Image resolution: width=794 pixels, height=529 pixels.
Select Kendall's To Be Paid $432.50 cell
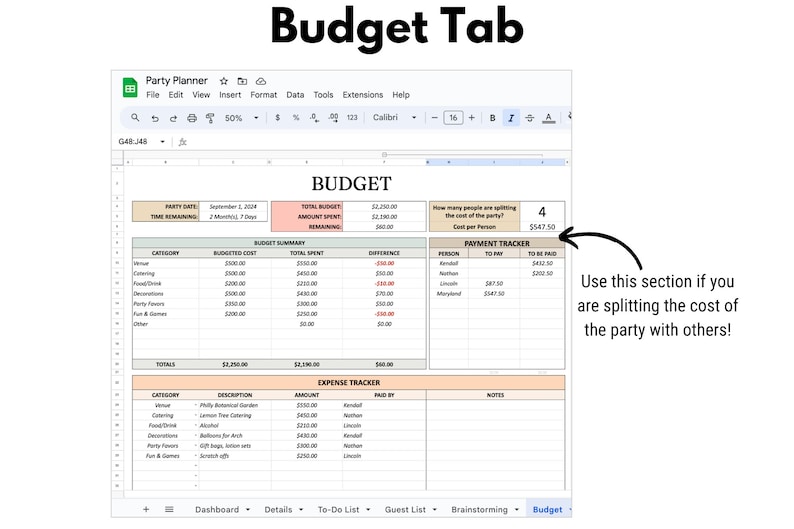(x=542, y=263)
